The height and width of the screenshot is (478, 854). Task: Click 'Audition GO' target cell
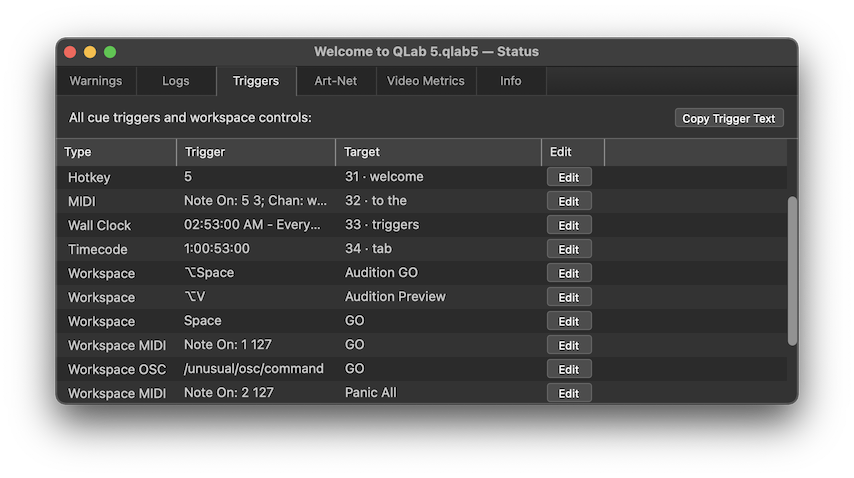coord(381,273)
